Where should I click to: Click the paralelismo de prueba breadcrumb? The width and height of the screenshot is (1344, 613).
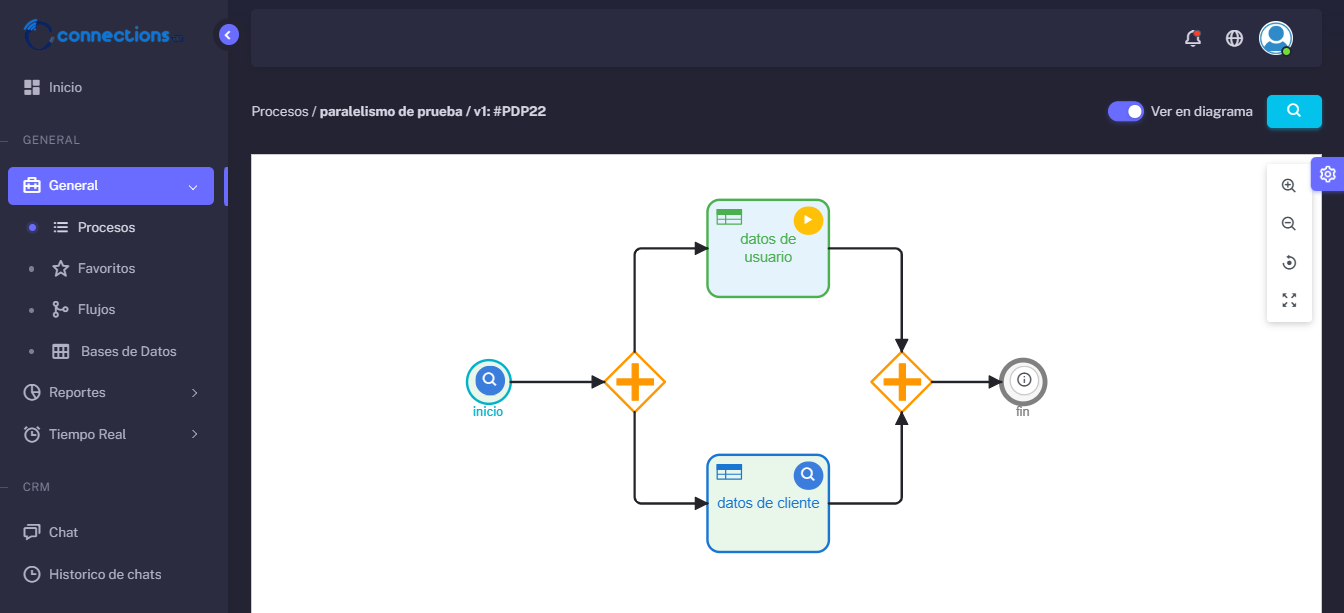[x=391, y=111]
